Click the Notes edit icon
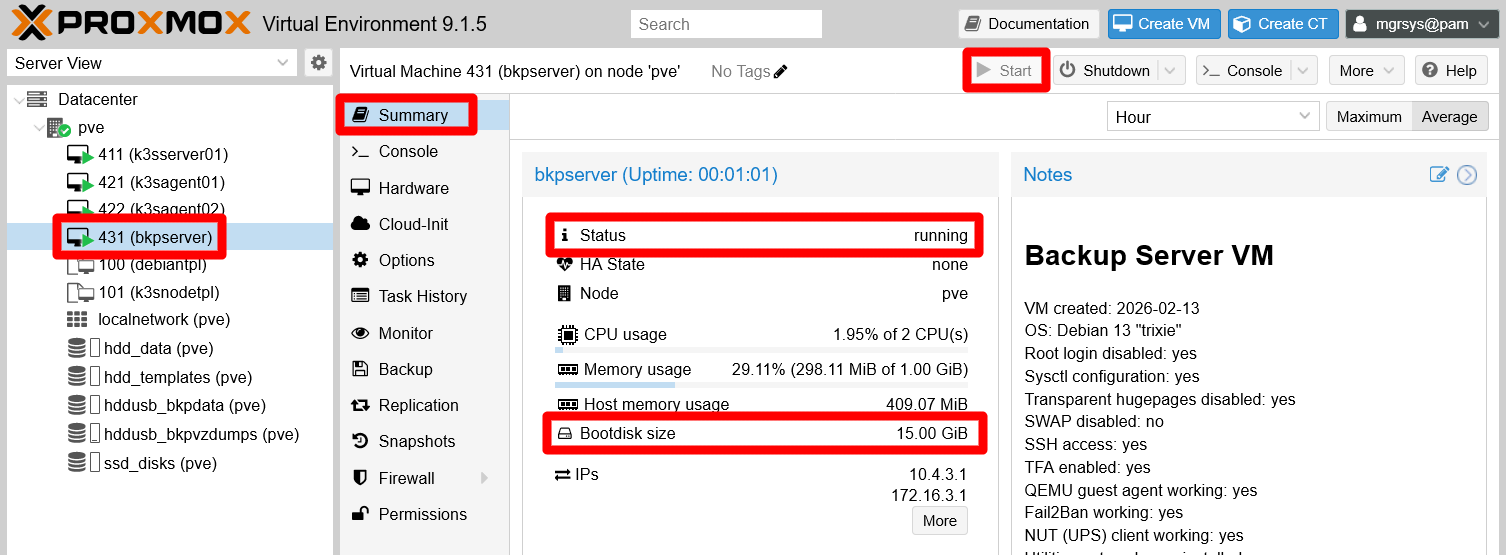Image resolution: width=1506 pixels, height=555 pixels. [x=1439, y=174]
